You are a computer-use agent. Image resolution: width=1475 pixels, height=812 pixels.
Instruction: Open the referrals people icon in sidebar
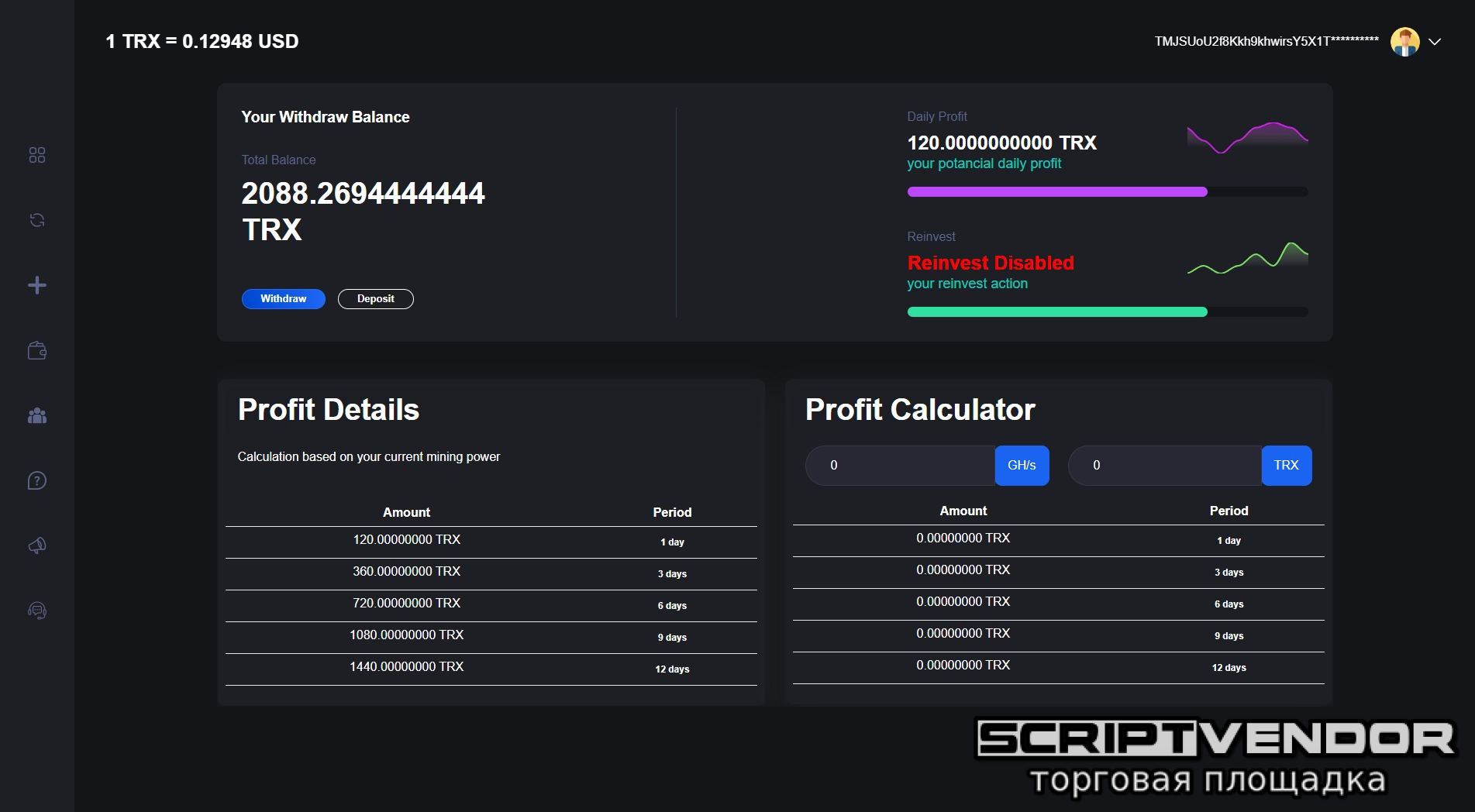click(x=37, y=416)
